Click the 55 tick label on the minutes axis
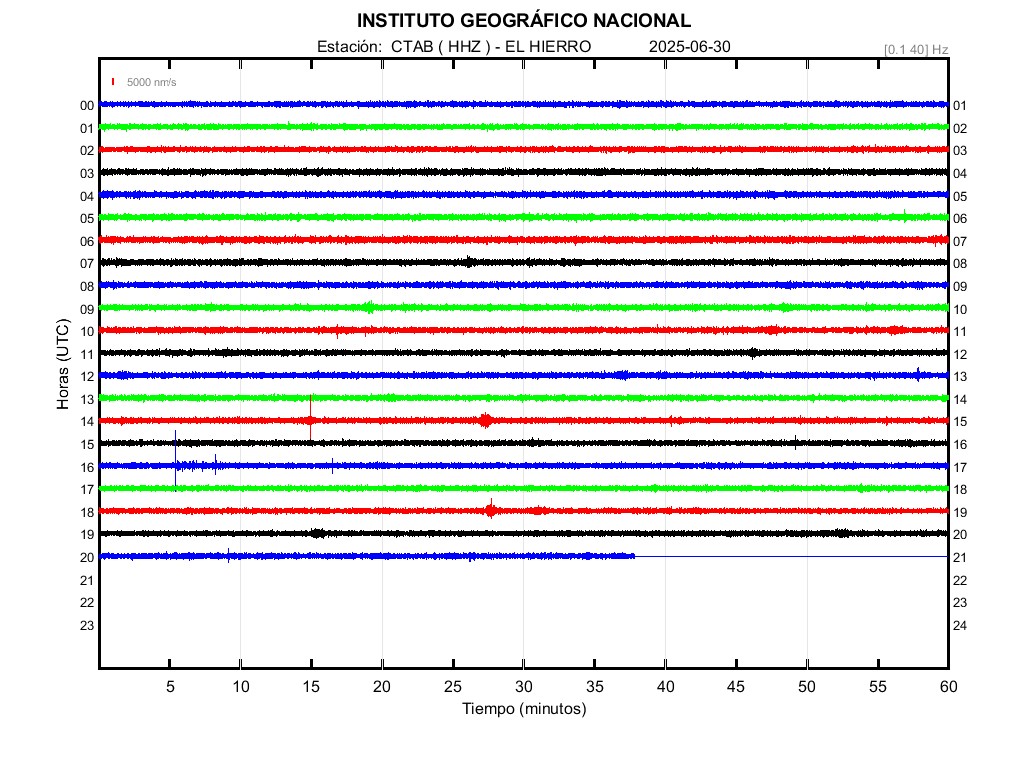 878,687
